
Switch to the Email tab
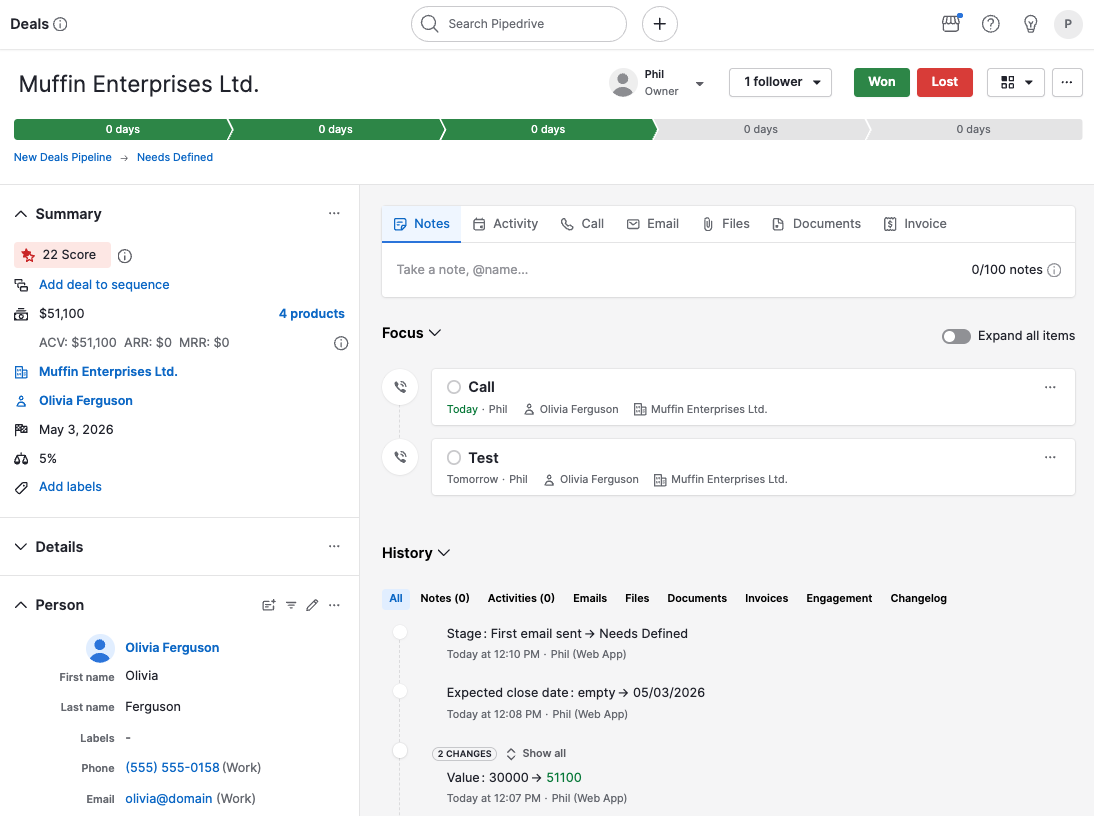tap(652, 224)
